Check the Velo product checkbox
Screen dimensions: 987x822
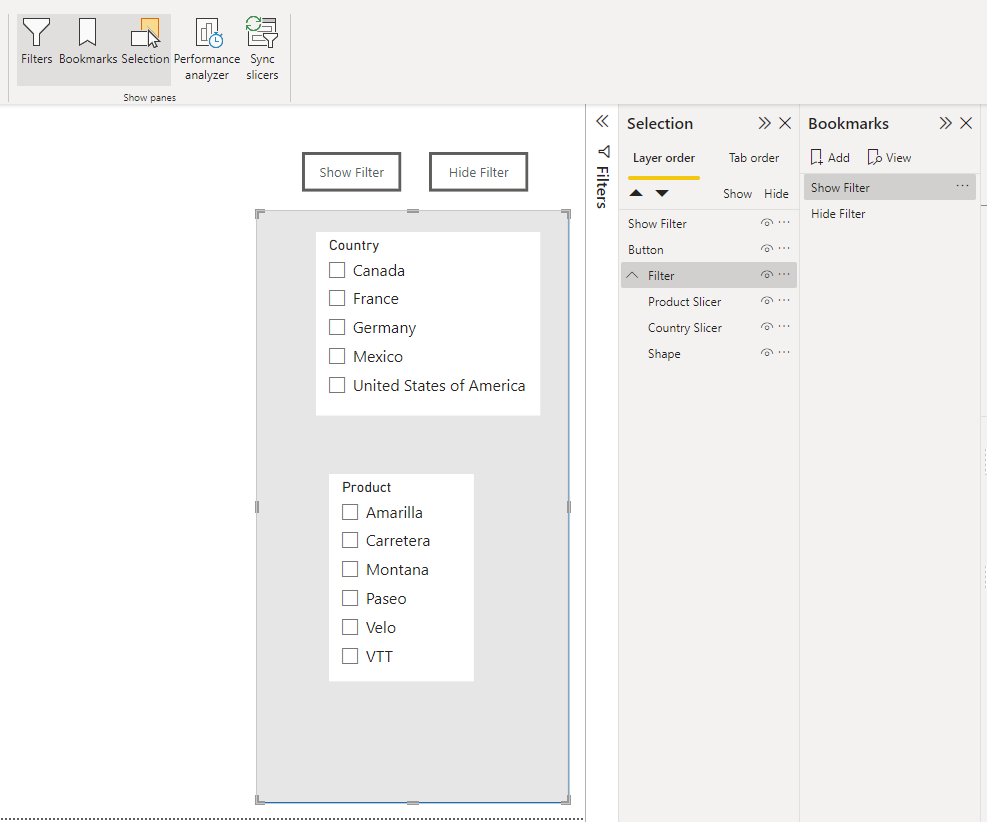[350, 627]
